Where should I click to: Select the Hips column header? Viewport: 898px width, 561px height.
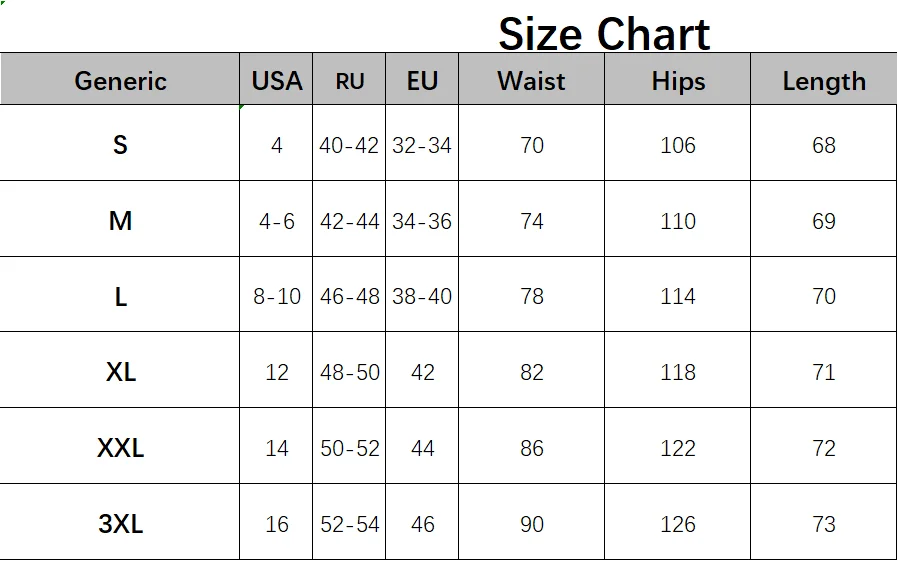point(678,79)
